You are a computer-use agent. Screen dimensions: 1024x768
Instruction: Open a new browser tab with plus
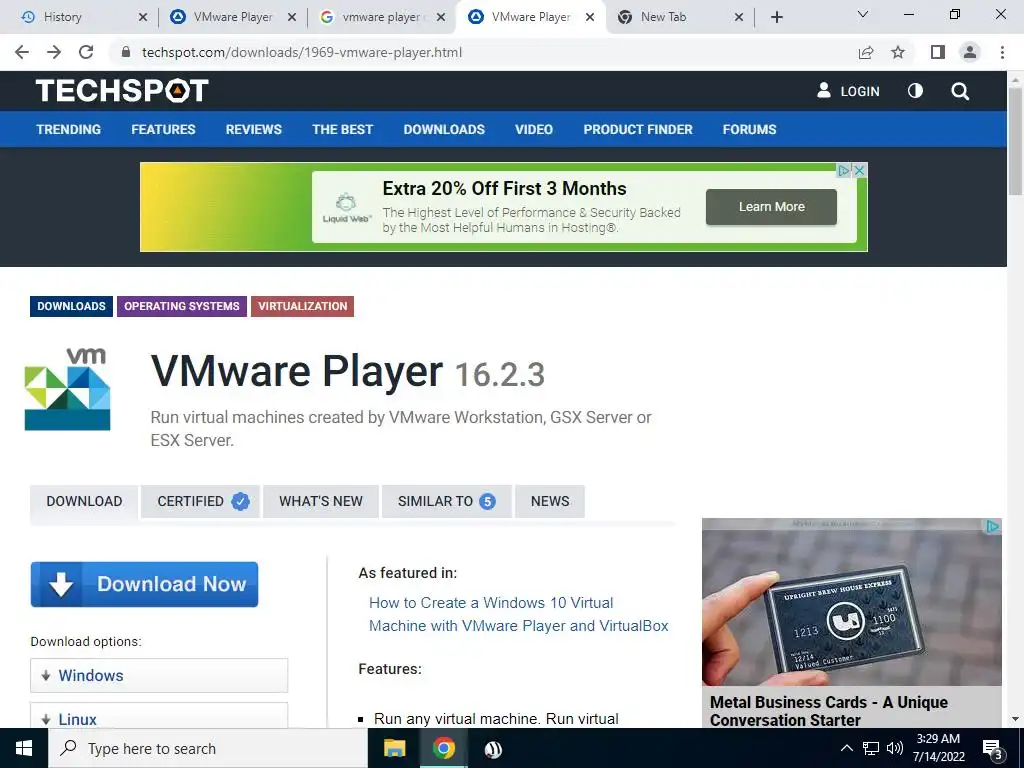(x=776, y=17)
